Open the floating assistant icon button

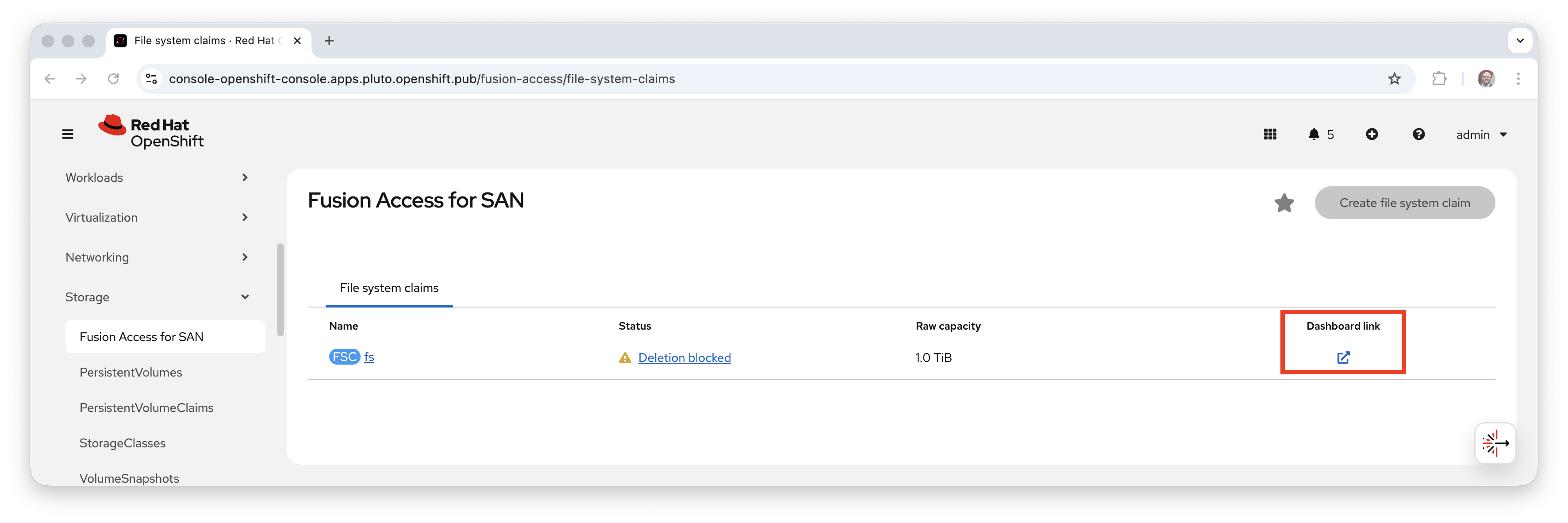click(1495, 443)
